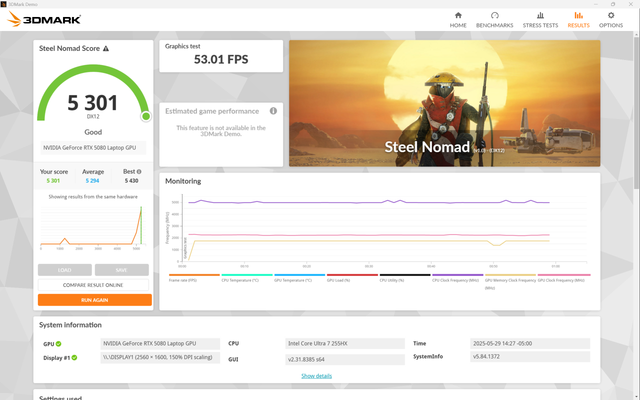The image size is (640, 400).
Task: Click Your score value 5 301
Action: click(53, 180)
